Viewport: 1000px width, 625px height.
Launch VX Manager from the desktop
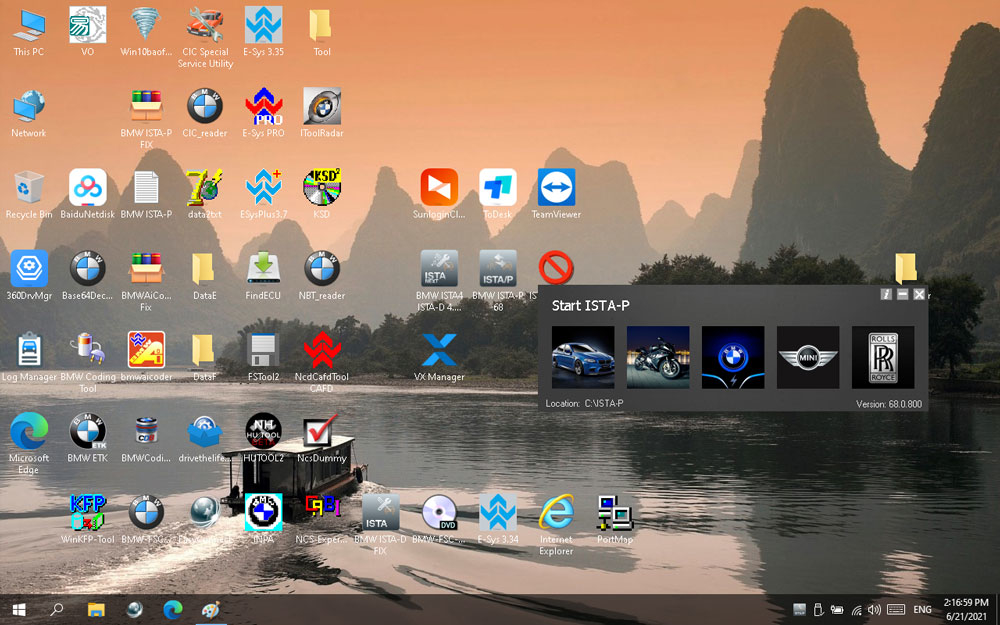[439, 351]
